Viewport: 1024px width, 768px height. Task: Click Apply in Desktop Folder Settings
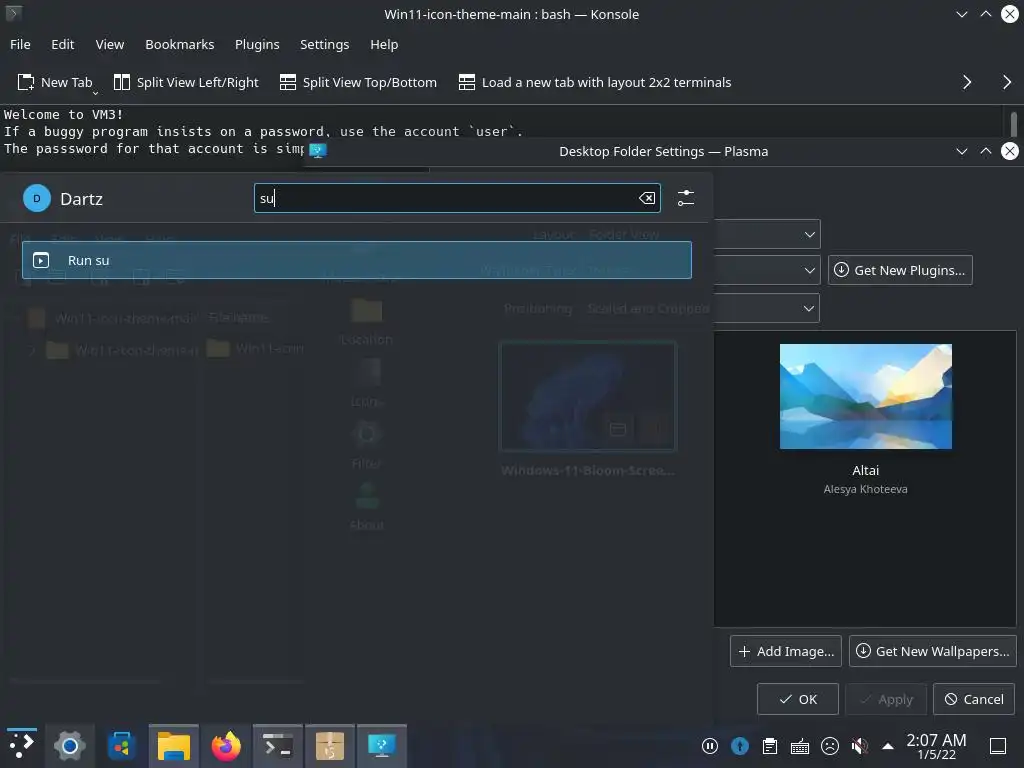tap(886, 699)
